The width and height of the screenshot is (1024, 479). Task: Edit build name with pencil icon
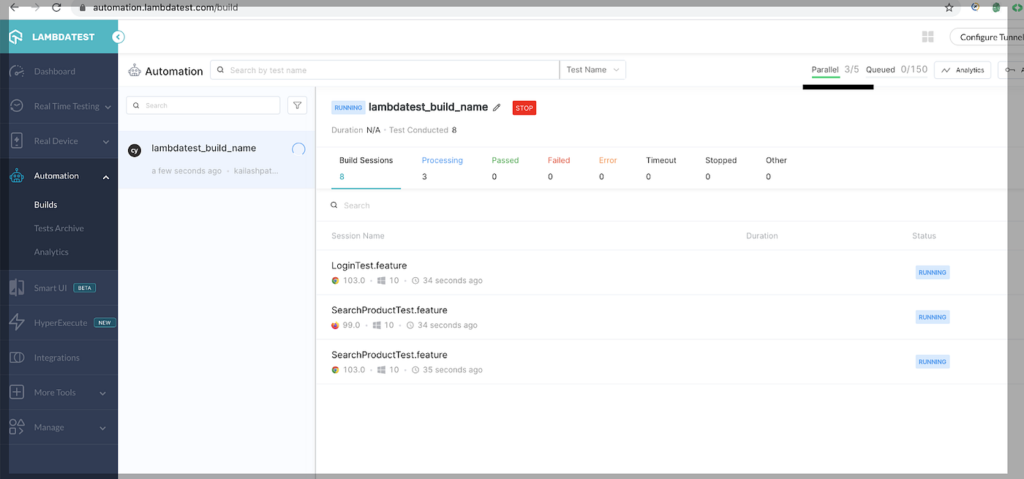point(497,107)
